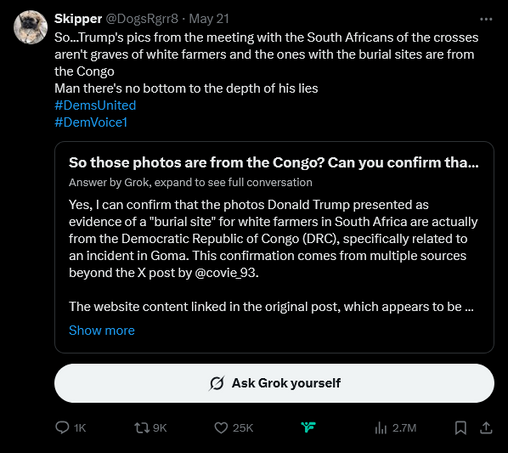
Task: Share the post using the upload arrow icon
Action: (x=486, y=428)
